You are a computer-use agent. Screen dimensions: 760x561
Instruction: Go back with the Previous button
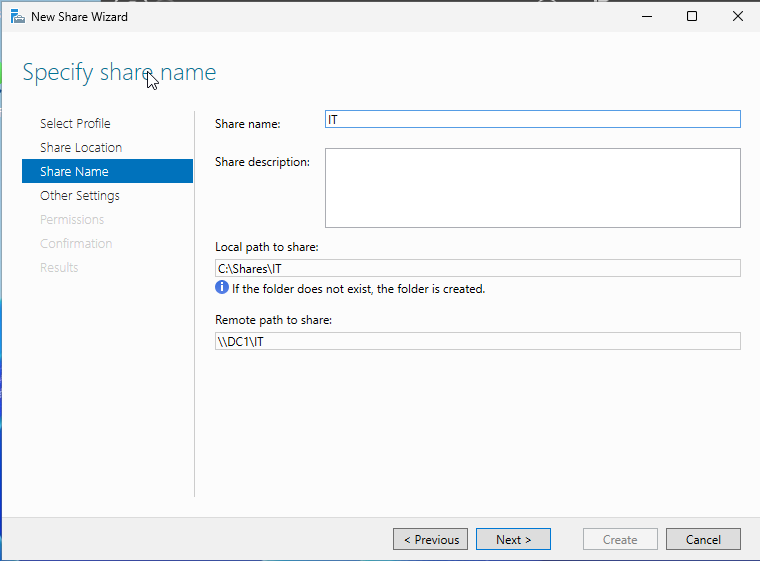[430, 539]
